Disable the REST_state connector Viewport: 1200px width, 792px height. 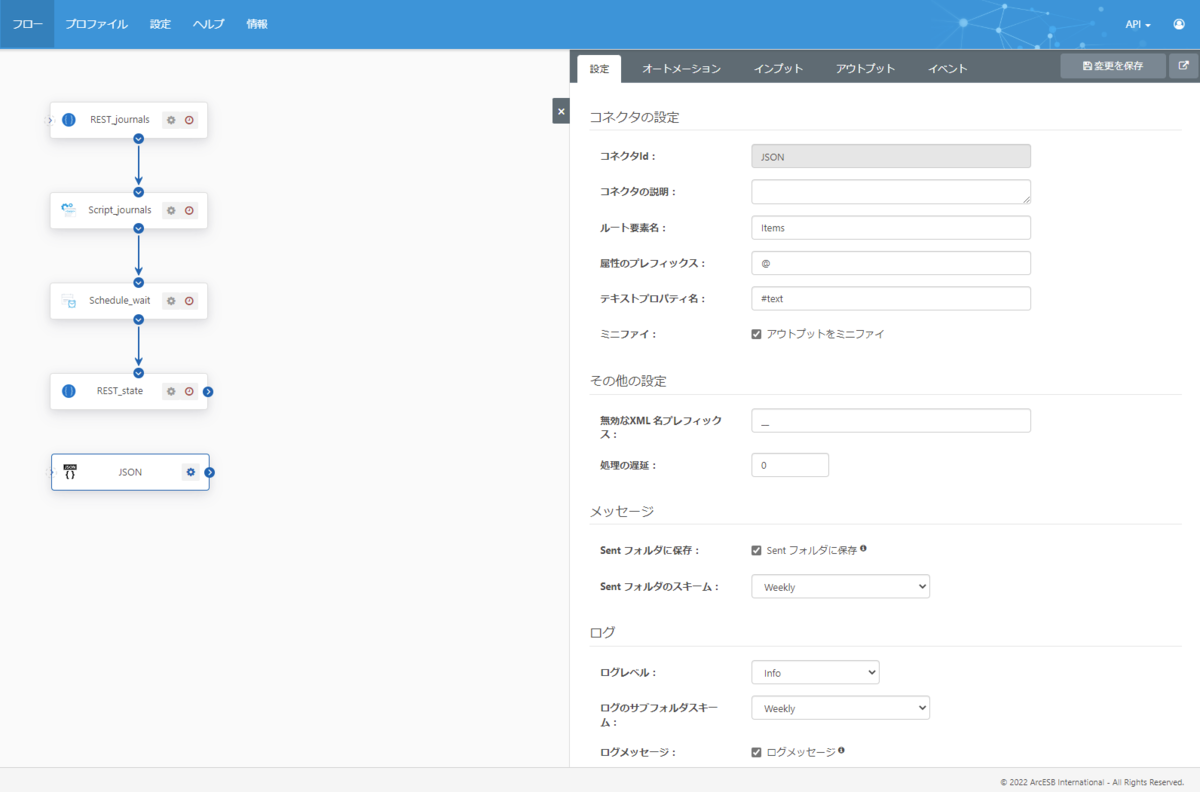point(188,391)
